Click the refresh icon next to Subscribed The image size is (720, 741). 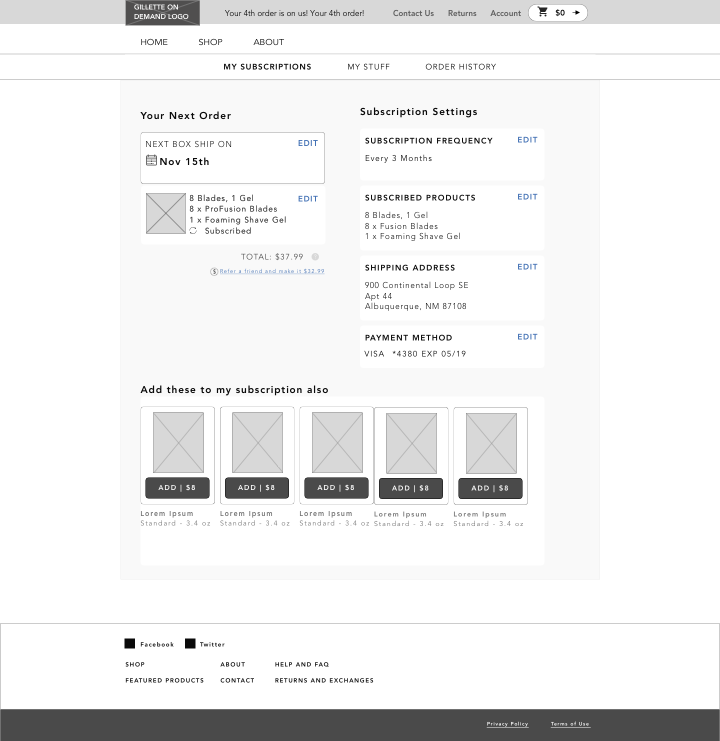pyautogui.click(x=193, y=231)
